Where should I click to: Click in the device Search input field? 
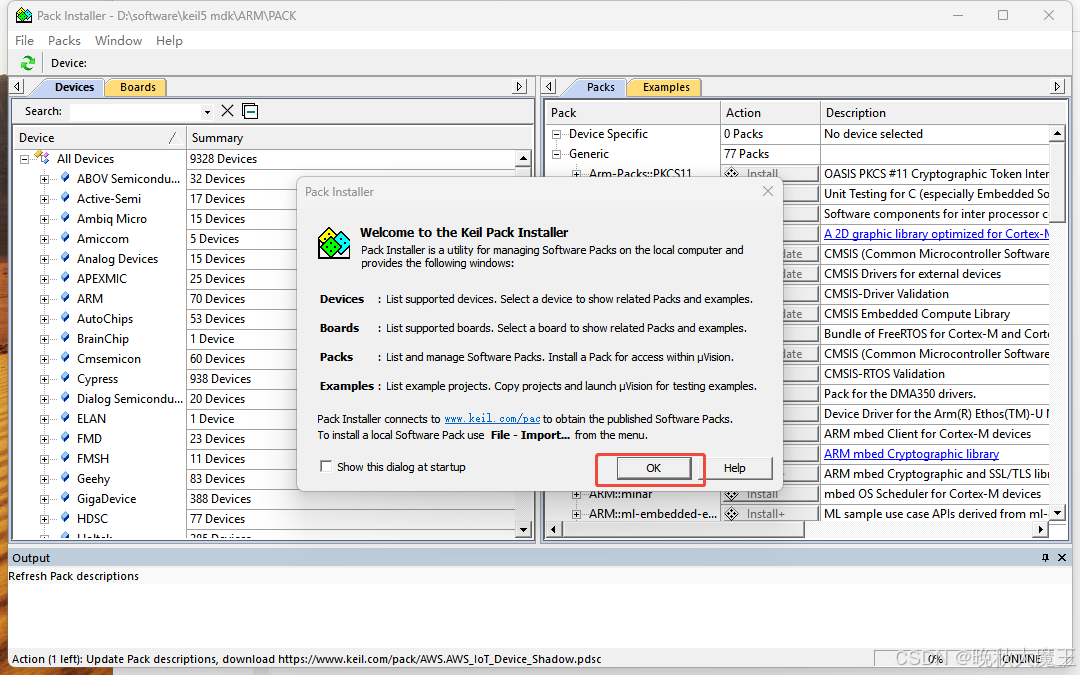[x=135, y=112]
